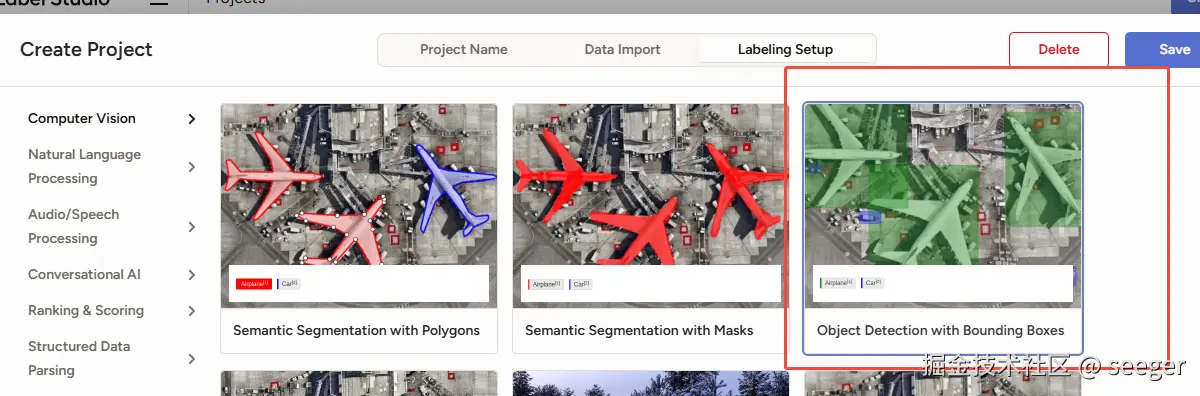Click the Delete button
Image resolution: width=1200 pixels, height=396 pixels.
pos(1059,49)
